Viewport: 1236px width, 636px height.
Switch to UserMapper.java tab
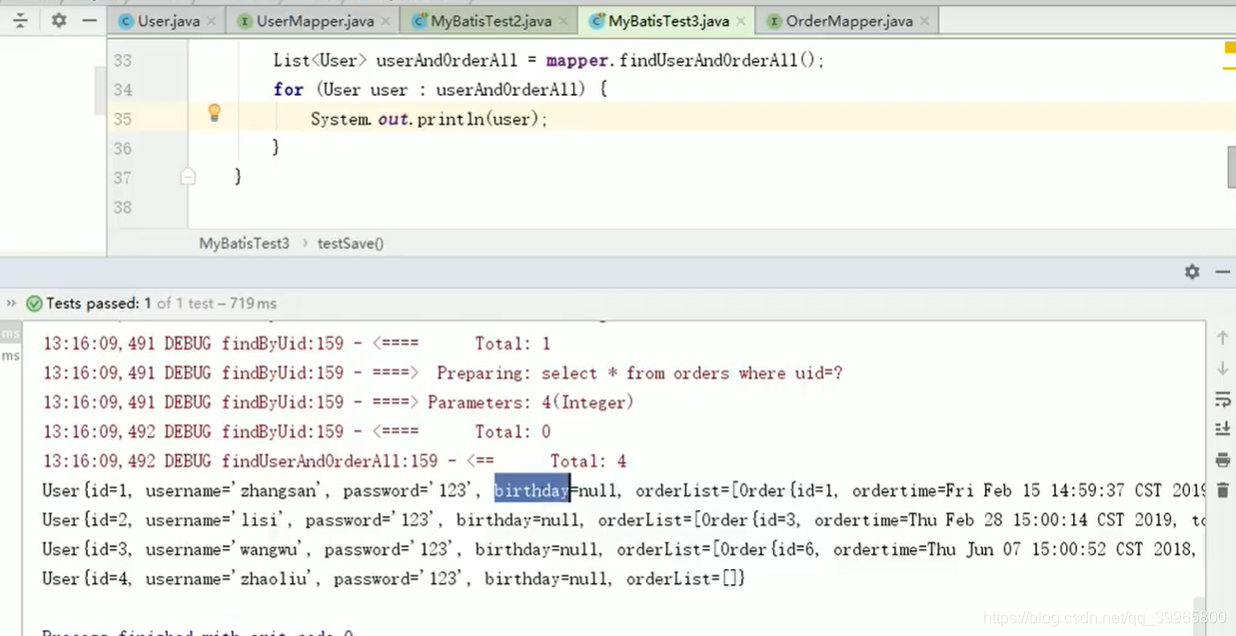coord(315,21)
